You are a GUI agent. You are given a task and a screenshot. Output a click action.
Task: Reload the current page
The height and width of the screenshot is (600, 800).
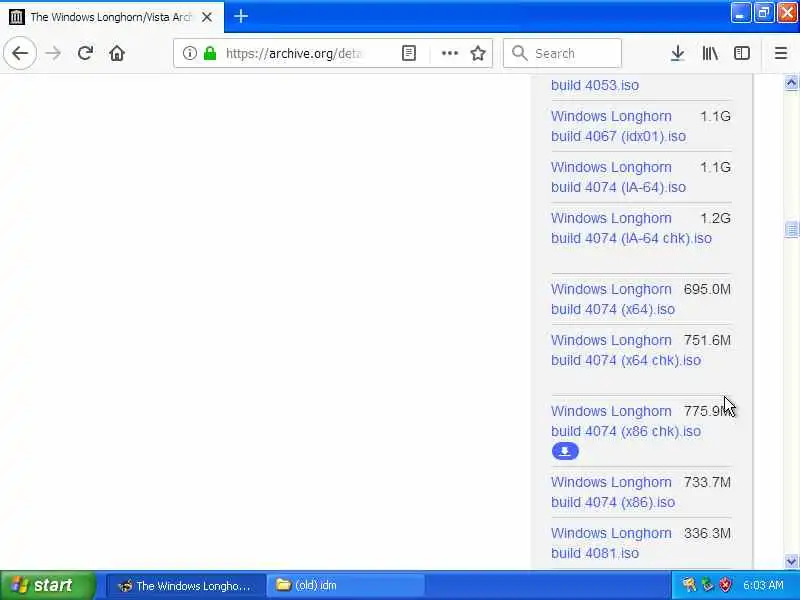[x=85, y=53]
